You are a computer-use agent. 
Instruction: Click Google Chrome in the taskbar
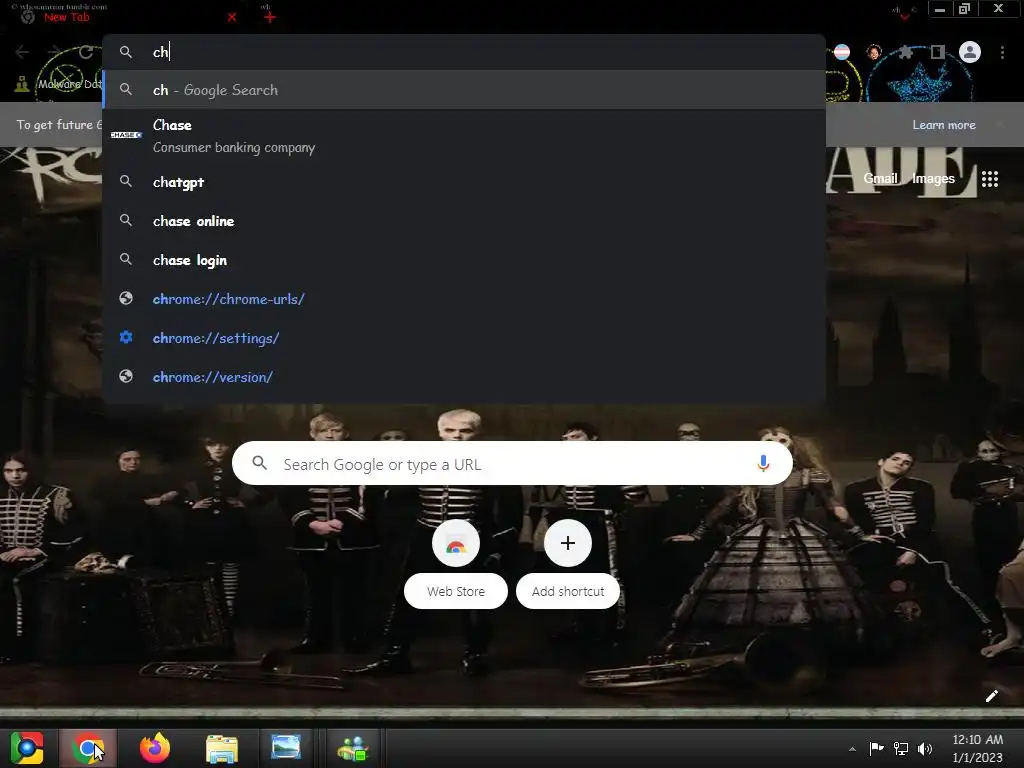click(x=88, y=748)
